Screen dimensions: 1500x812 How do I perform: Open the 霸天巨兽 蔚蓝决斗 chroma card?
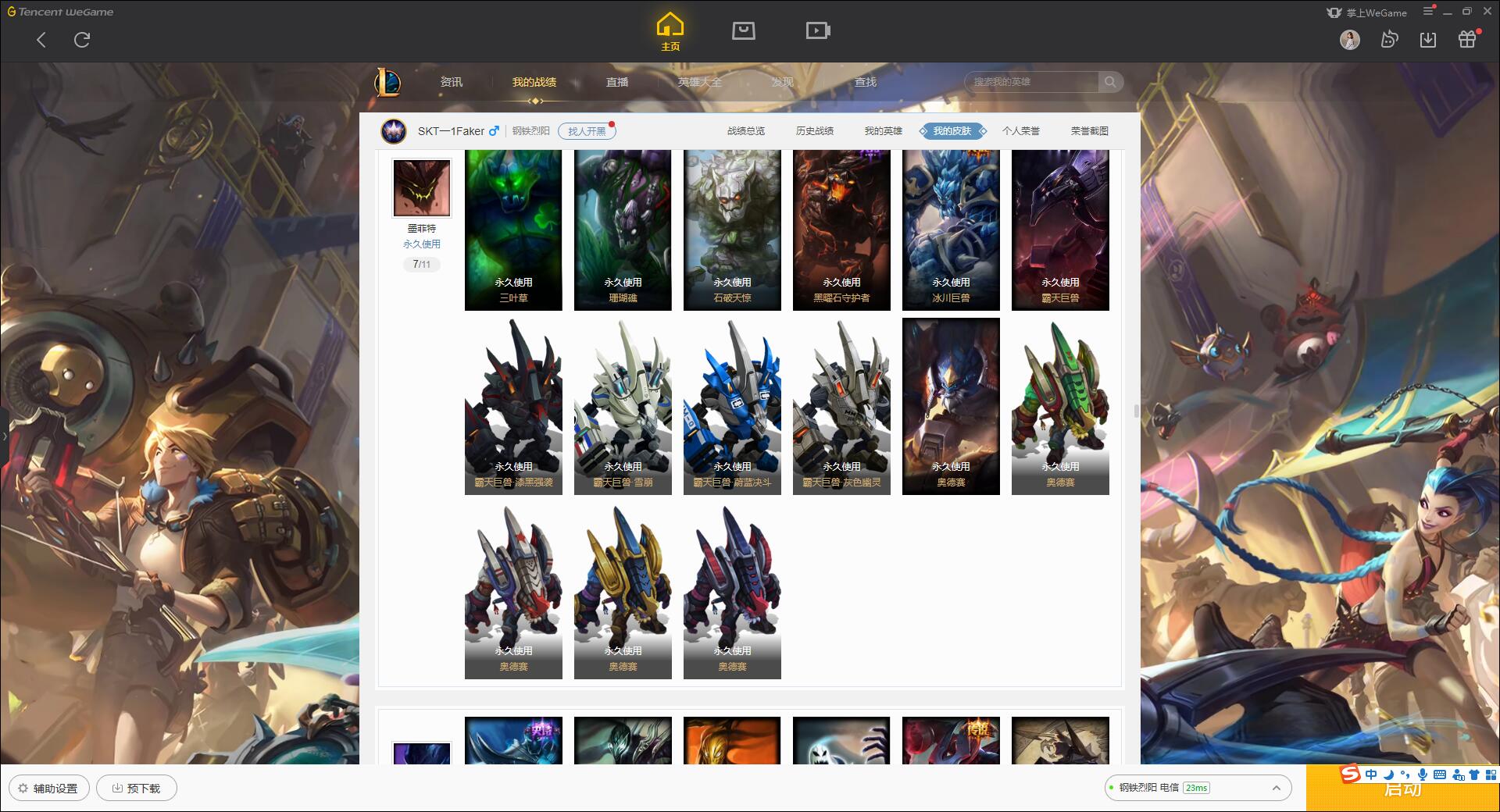tap(732, 406)
